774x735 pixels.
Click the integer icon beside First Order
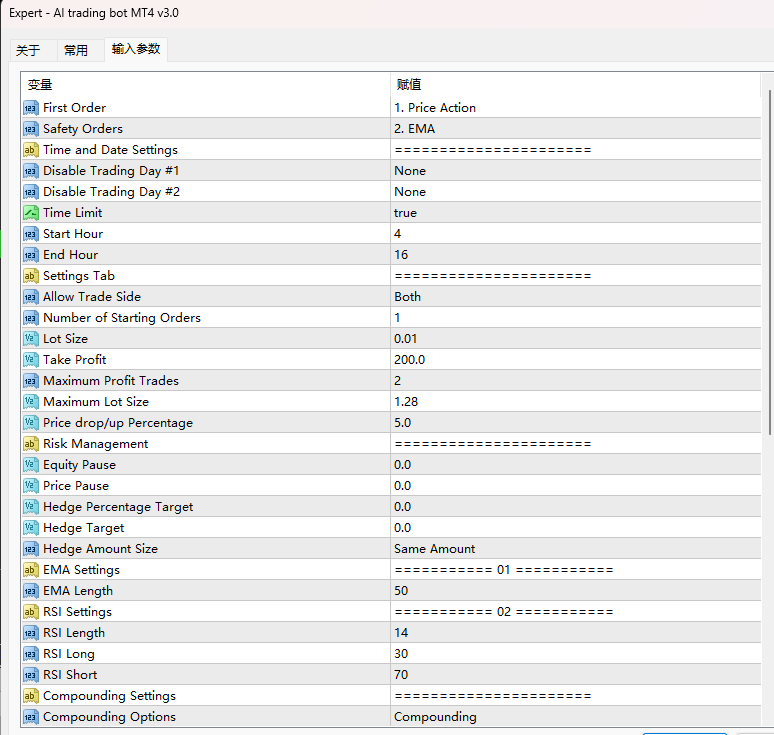(x=31, y=108)
